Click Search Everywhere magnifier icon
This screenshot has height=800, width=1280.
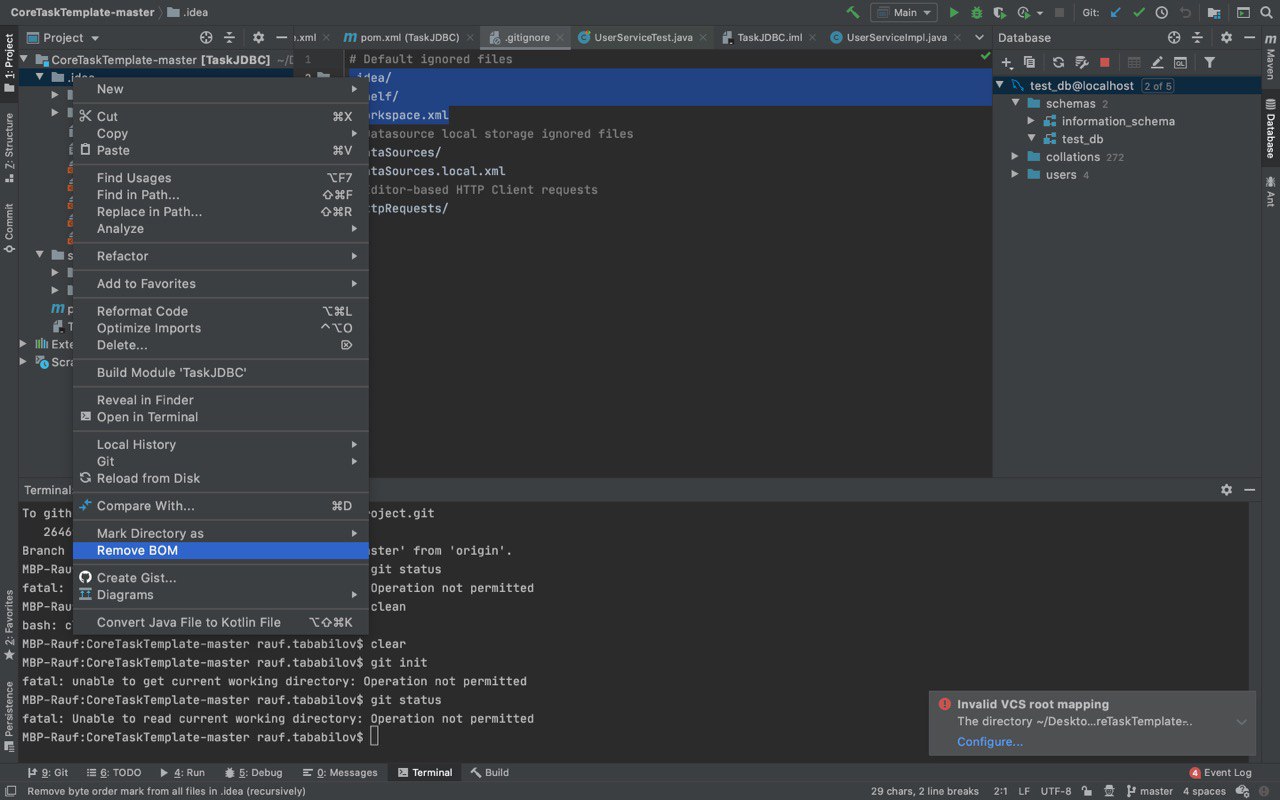[1268, 13]
